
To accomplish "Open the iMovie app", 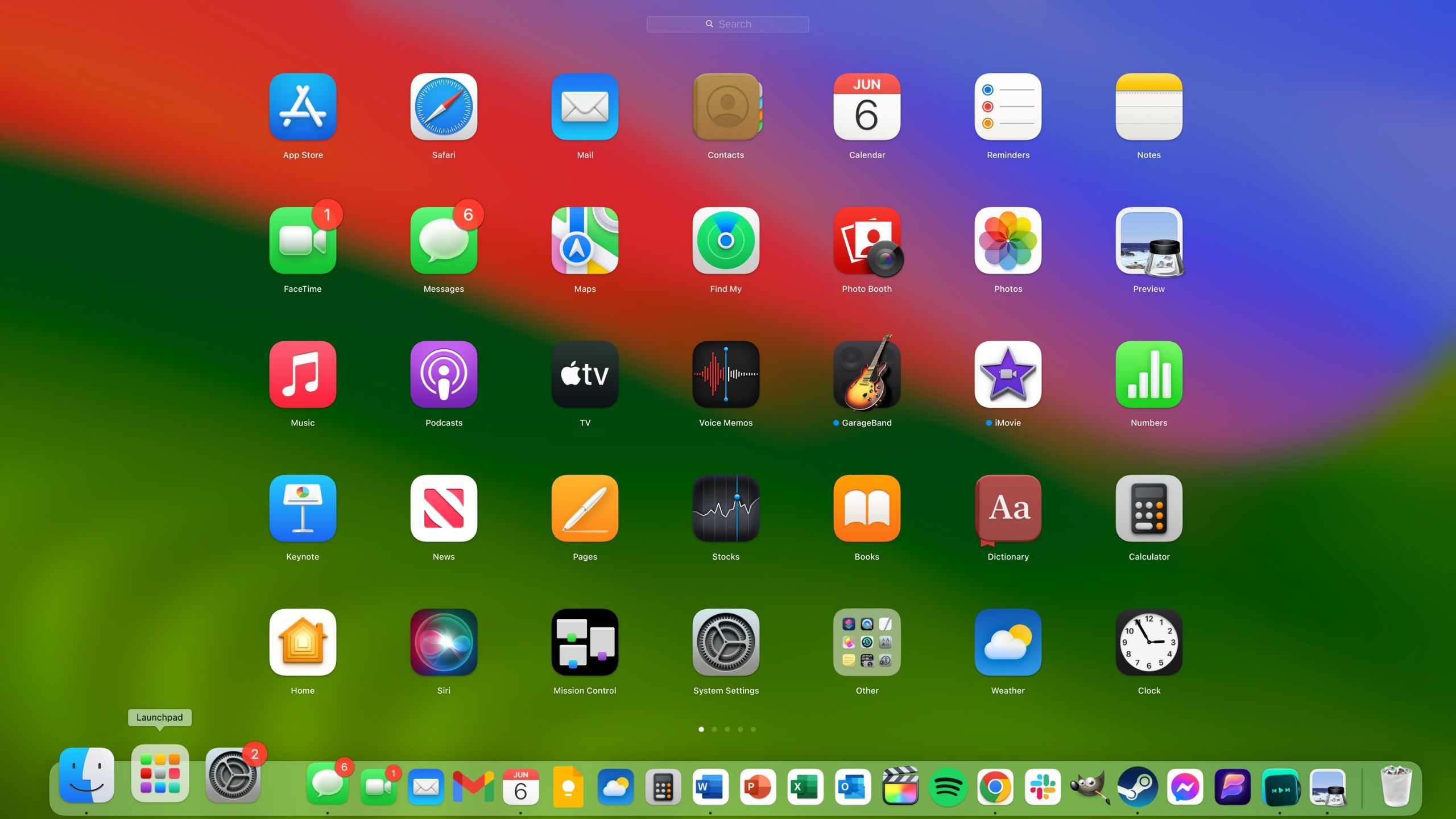I will pos(1008,374).
